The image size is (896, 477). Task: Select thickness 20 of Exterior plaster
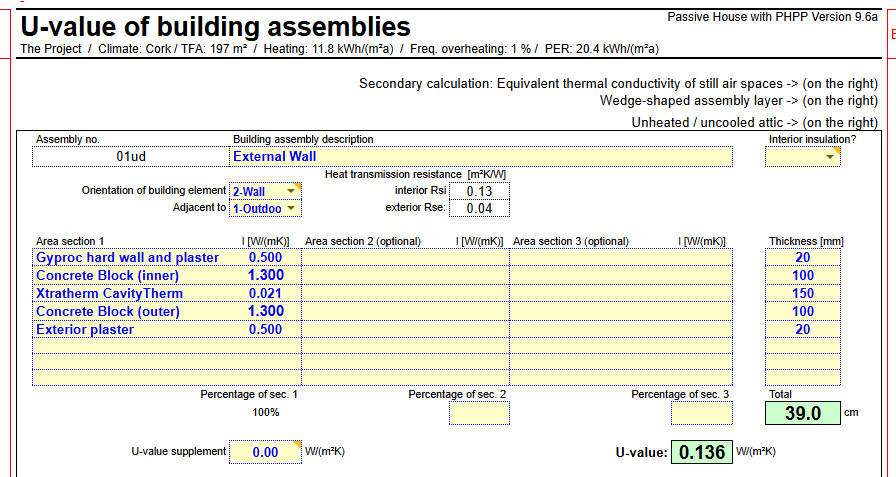tap(803, 330)
